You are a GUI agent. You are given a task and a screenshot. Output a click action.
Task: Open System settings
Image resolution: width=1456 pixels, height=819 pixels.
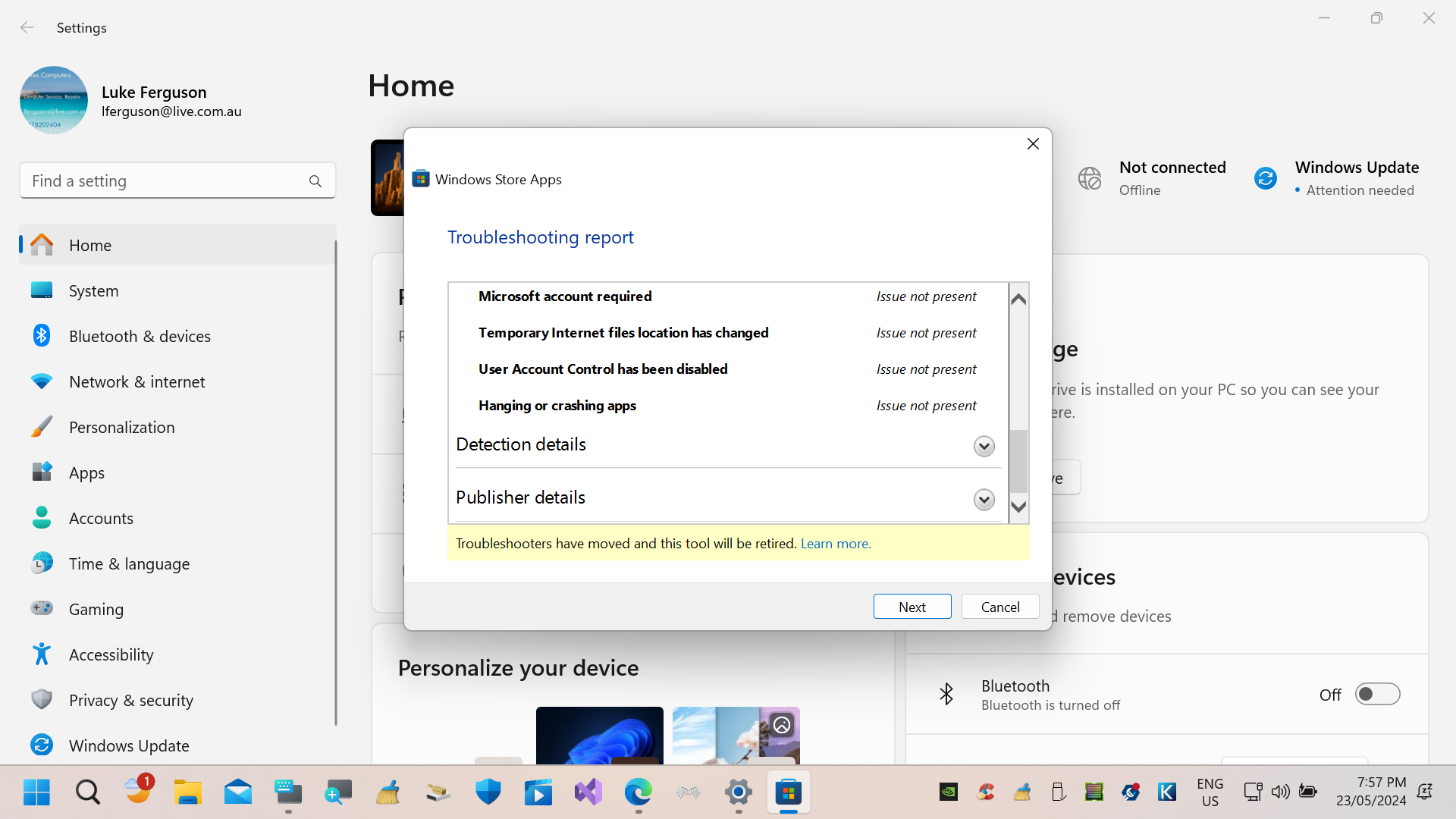click(x=177, y=290)
